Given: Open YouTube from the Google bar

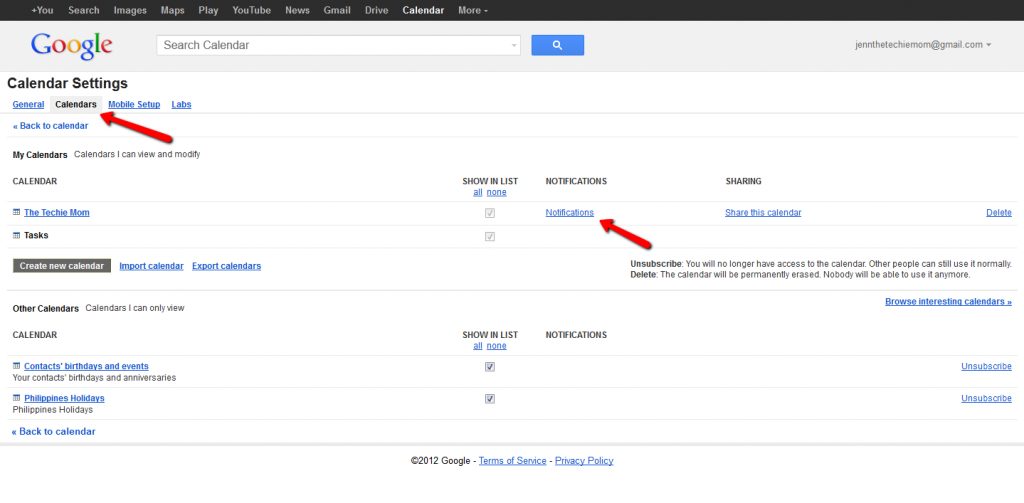Looking at the screenshot, I should tap(251, 10).
